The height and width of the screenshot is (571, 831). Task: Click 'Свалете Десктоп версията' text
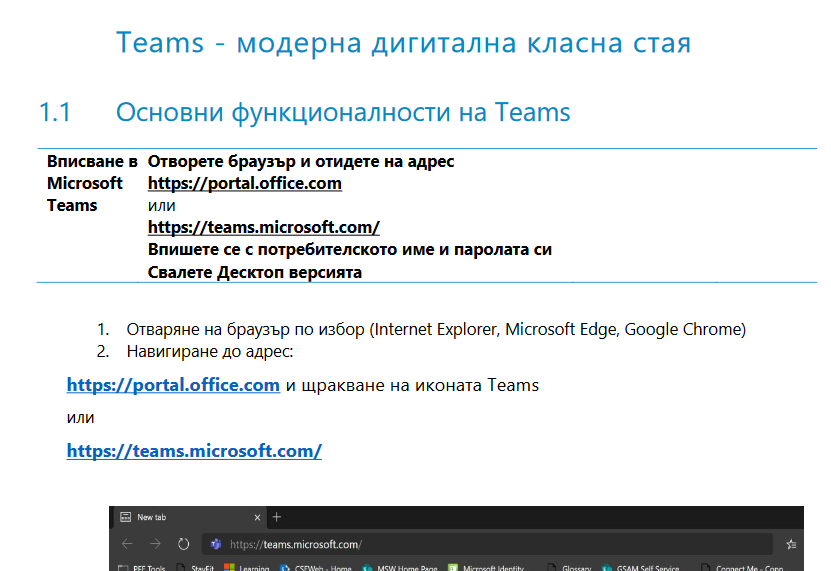click(255, 272)
